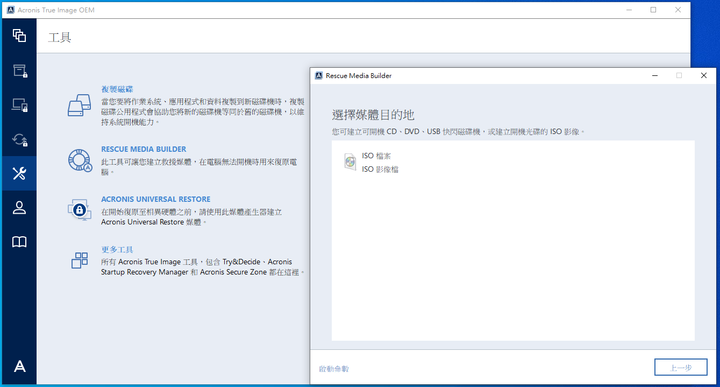This screenshot has width=720, height=387.
Task: Select the locked circular-arrows sync icon
Action: 19,140
